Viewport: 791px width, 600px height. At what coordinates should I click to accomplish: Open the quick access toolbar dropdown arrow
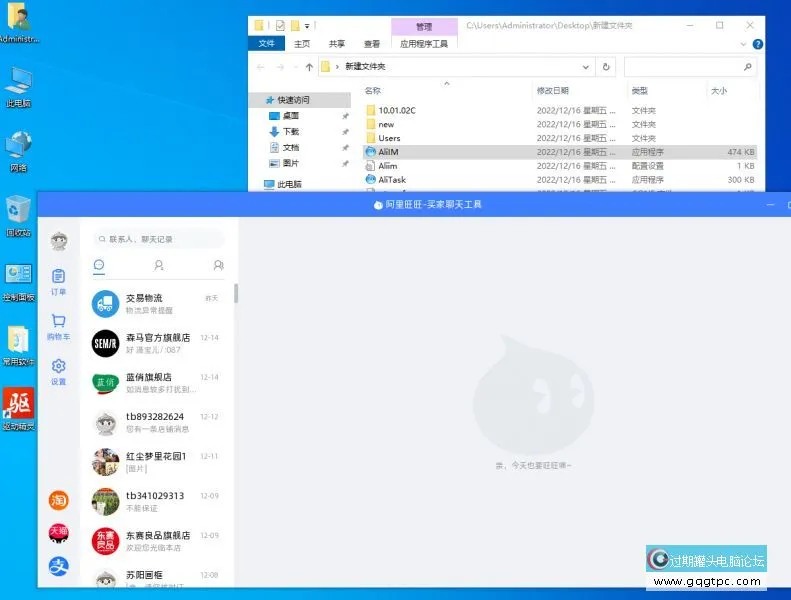306,25
